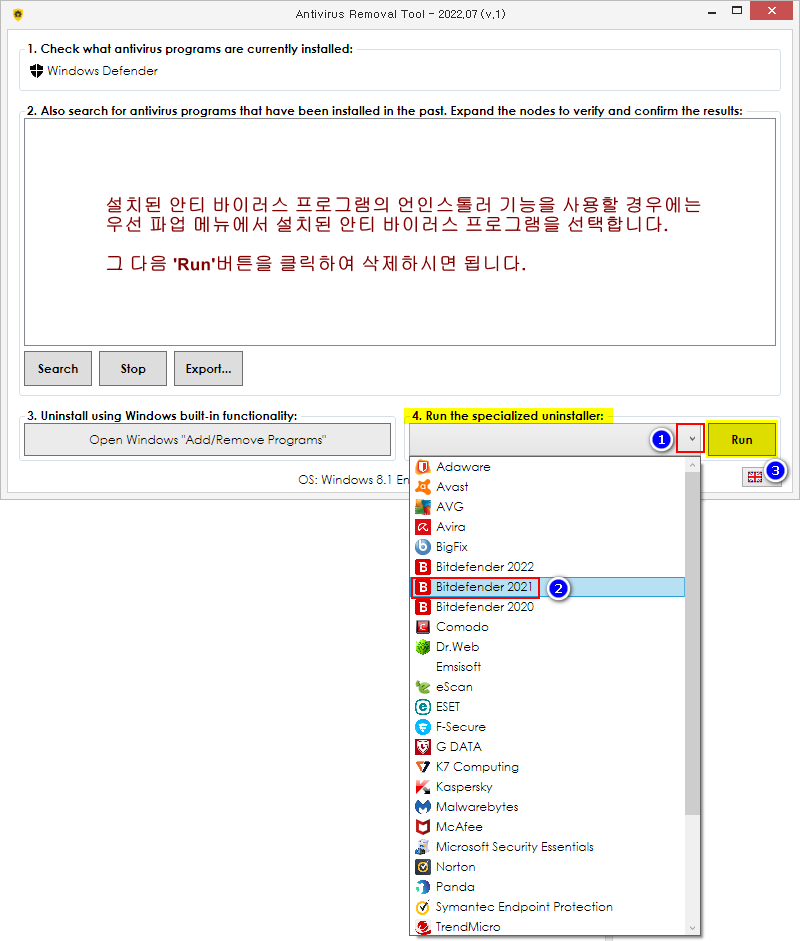Click the Windows Defender shield icon

tap(37, 71)
